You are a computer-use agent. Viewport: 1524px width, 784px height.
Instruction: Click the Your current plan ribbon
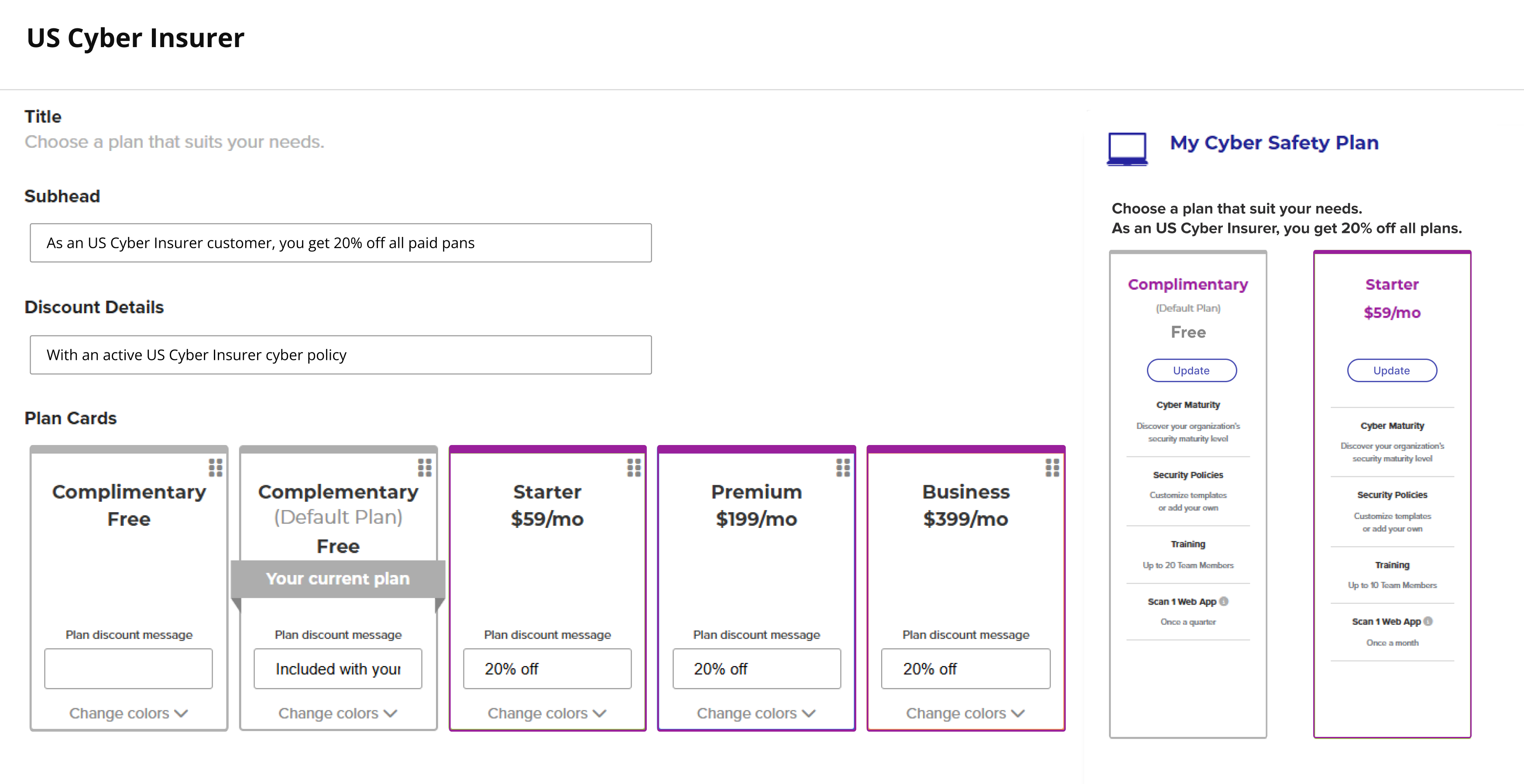tap(338, 579)
